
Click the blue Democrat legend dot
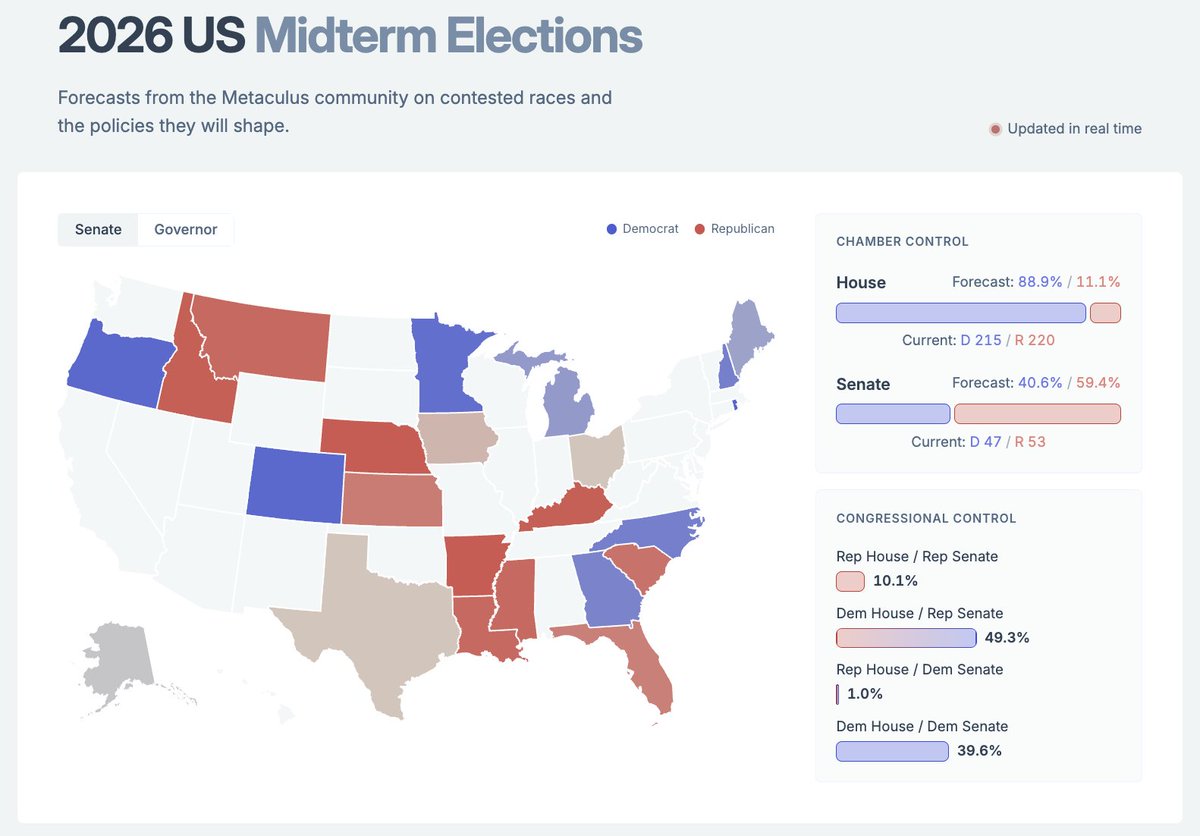coord(612,229)
